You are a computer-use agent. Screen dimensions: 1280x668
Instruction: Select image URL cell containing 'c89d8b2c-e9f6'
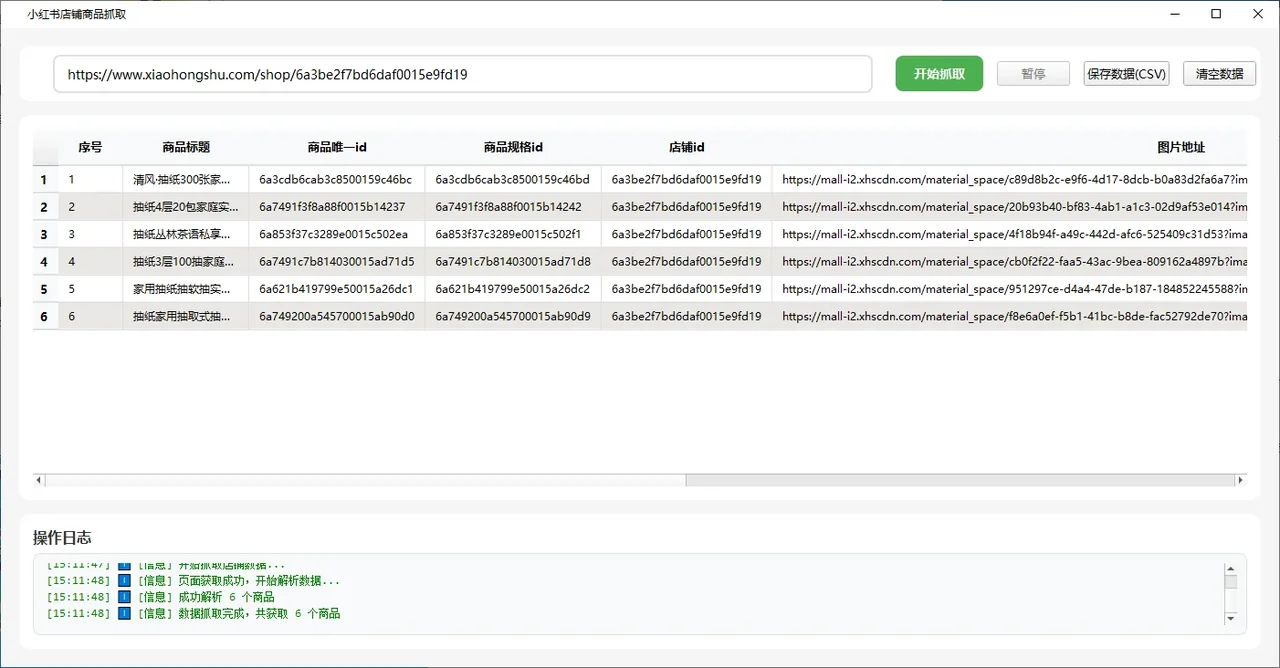click(x=1009, y=180)
